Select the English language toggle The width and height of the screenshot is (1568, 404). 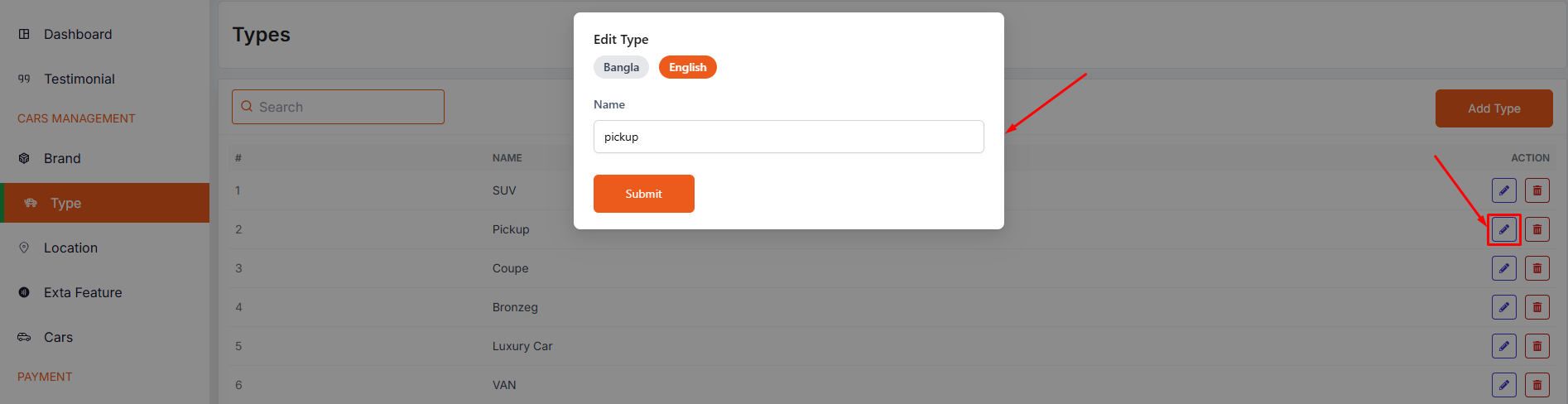pos(687,67)
